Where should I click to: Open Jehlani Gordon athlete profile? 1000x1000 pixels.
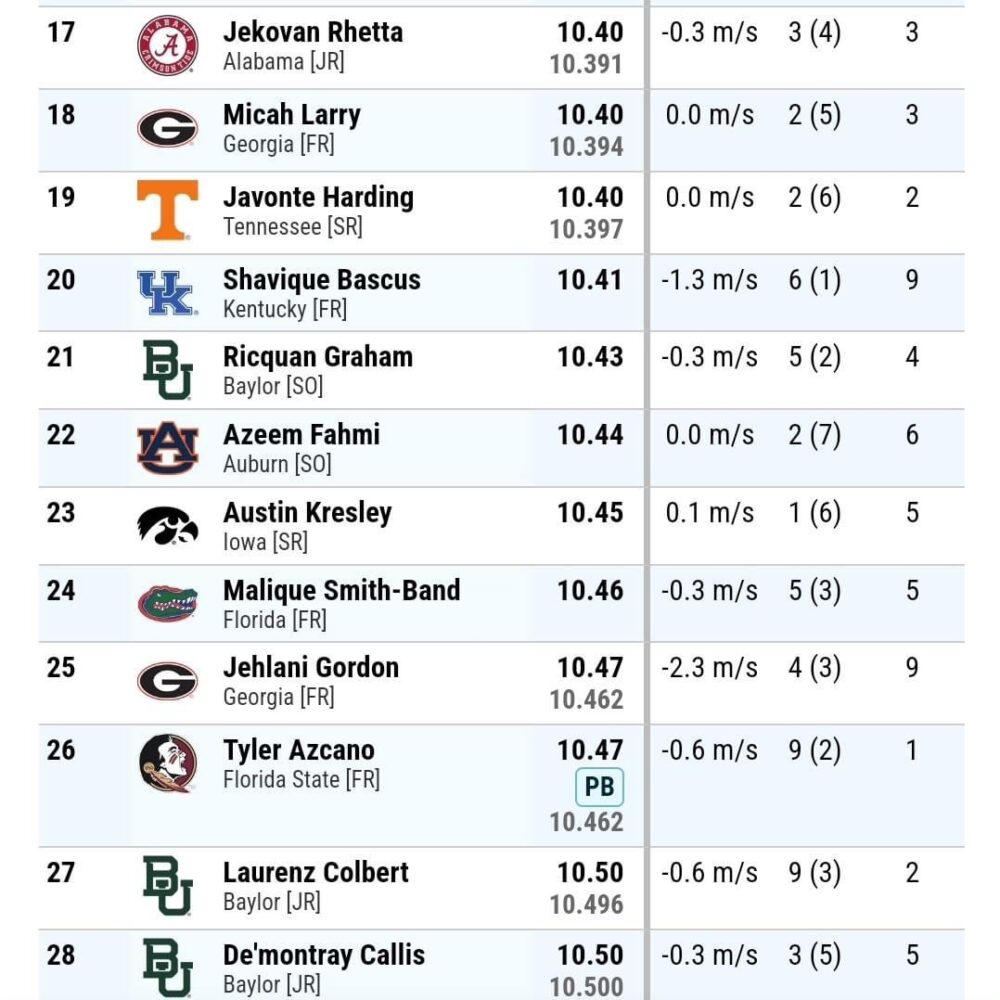tap(311, 667)
